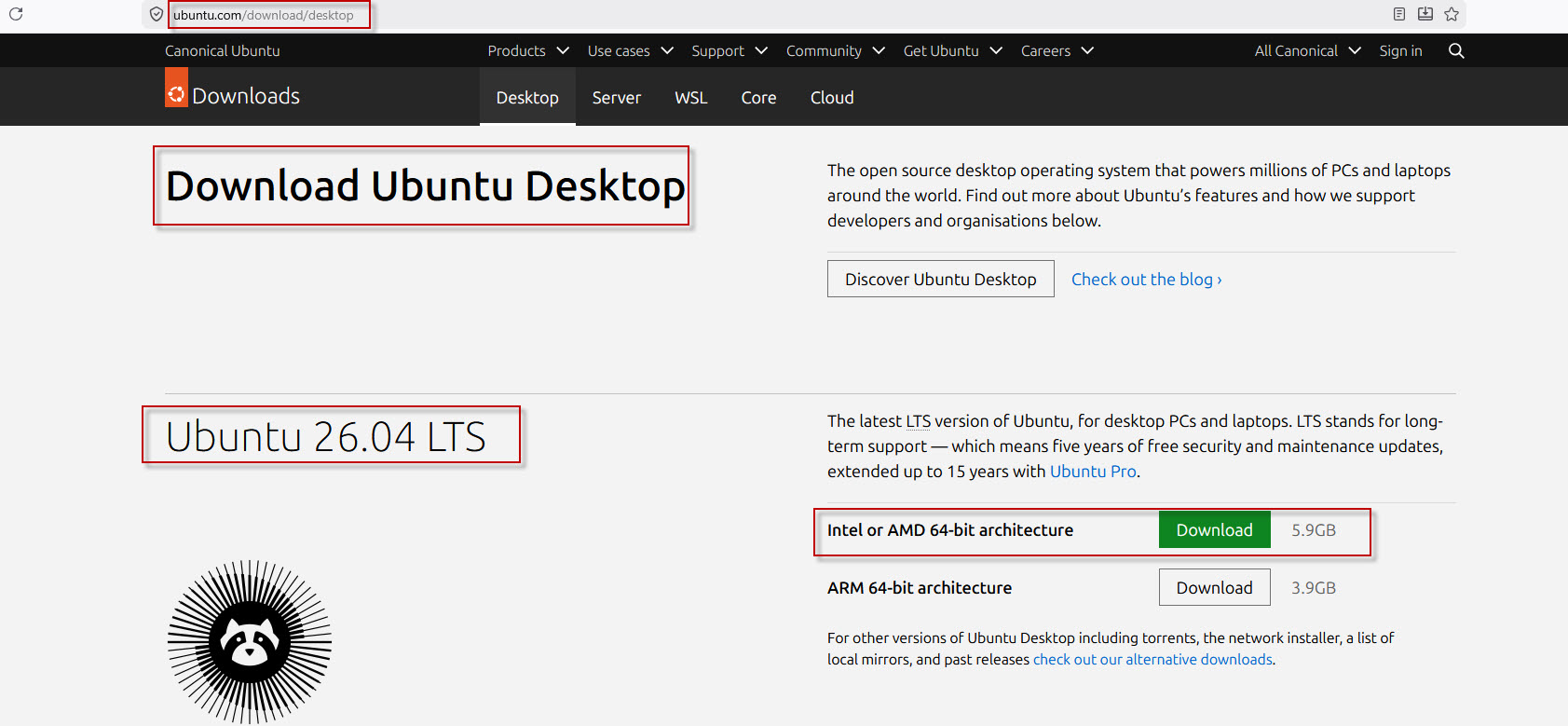The height and width of the screenshot is (726, 1568).
Task: Open the alternative downloads link
Action: (1152, 660)
